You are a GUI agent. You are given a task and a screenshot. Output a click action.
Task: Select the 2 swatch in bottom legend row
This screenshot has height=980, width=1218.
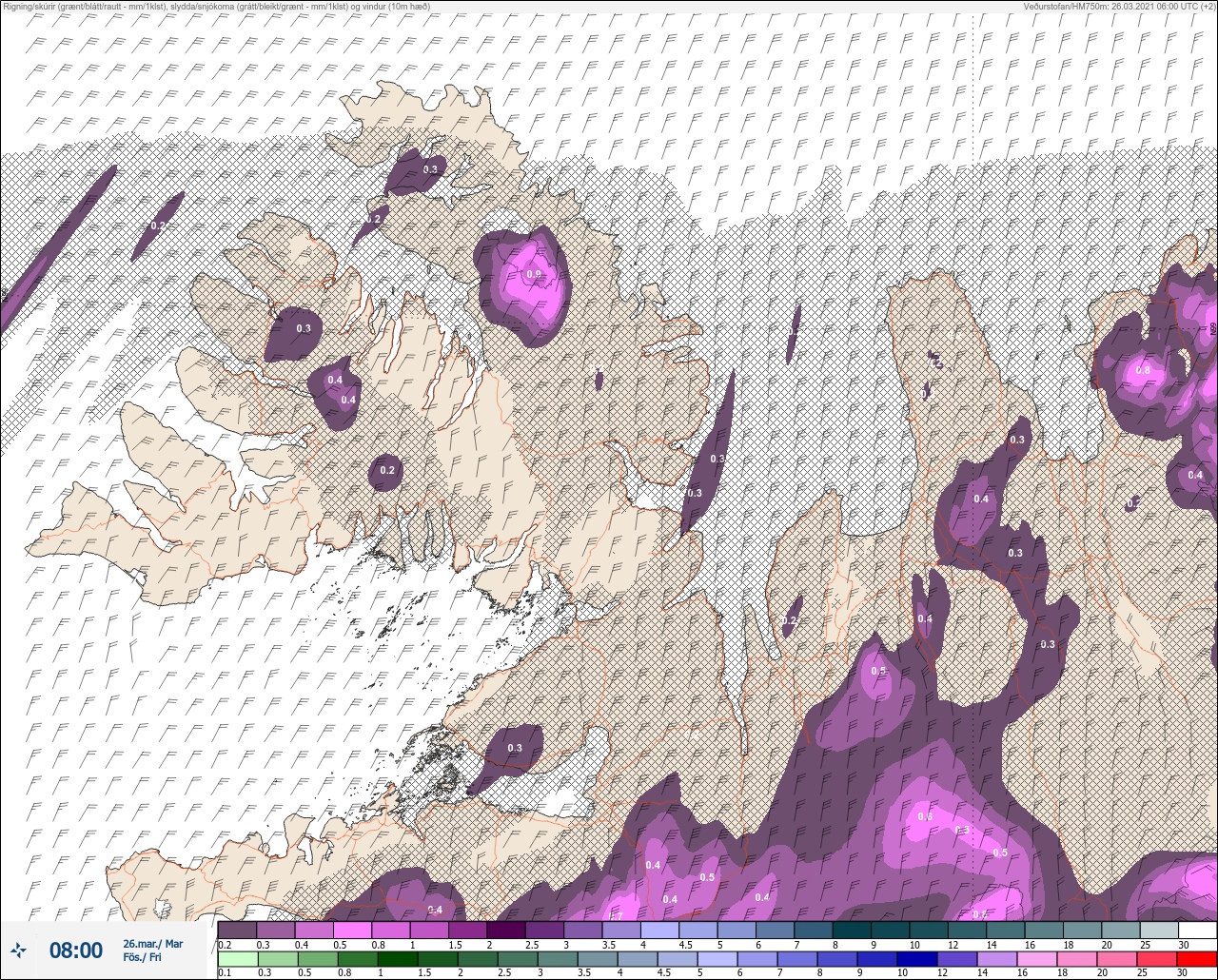point(478,958)
